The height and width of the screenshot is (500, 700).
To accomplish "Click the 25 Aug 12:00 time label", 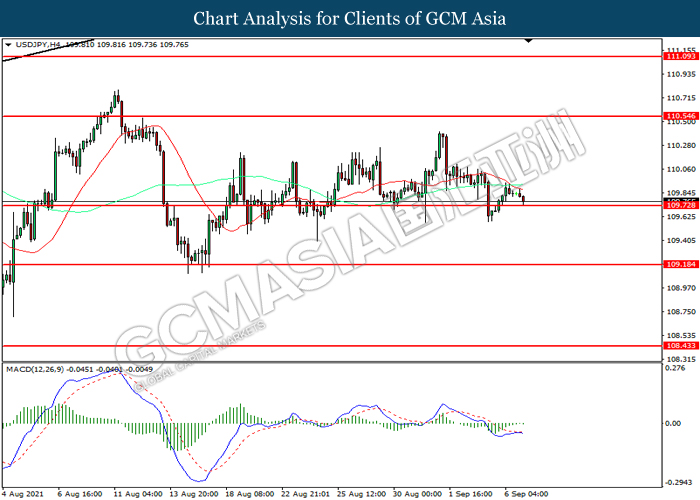I will 361,494.
